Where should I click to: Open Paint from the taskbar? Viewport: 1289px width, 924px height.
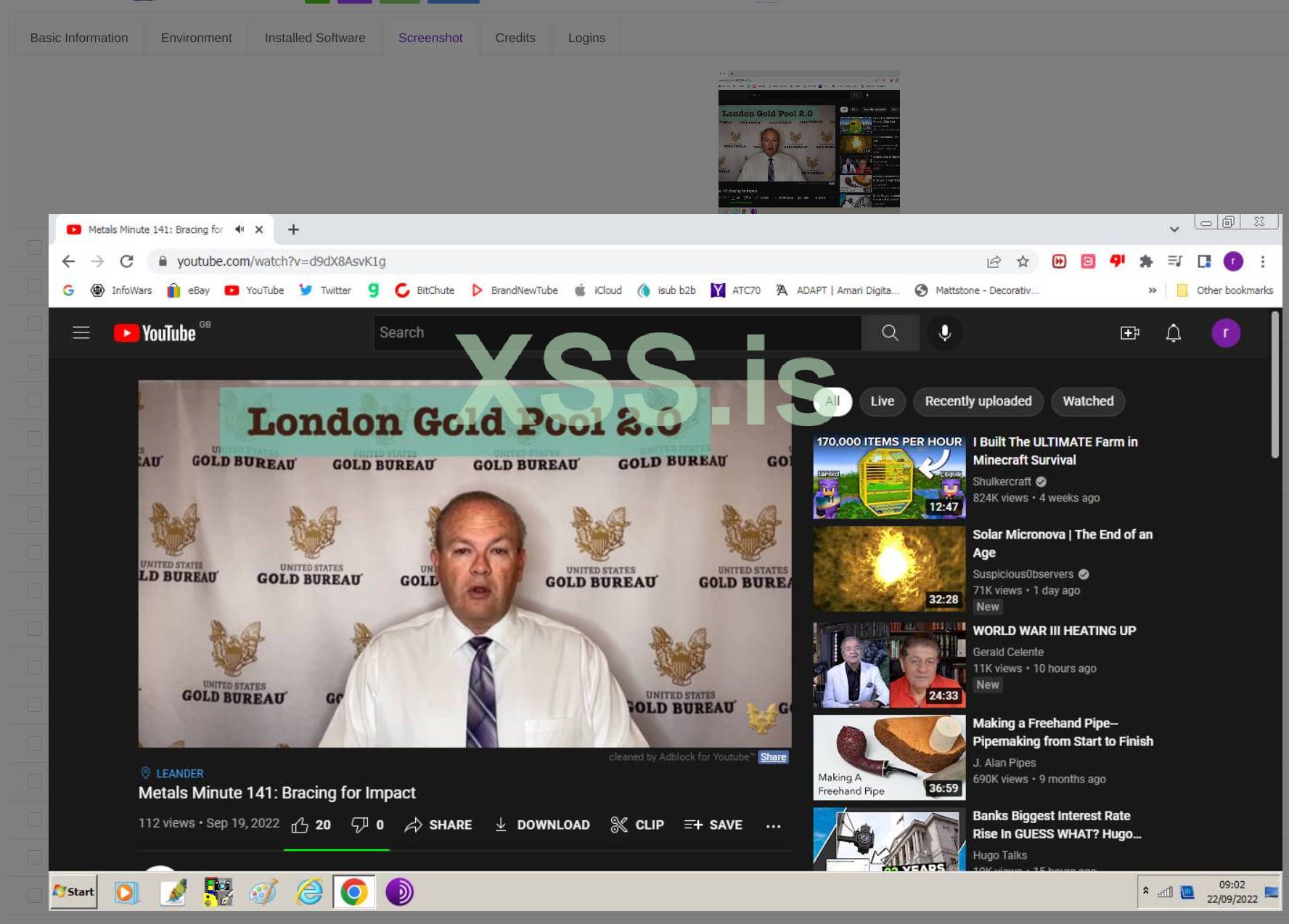(x=263, y=892)
